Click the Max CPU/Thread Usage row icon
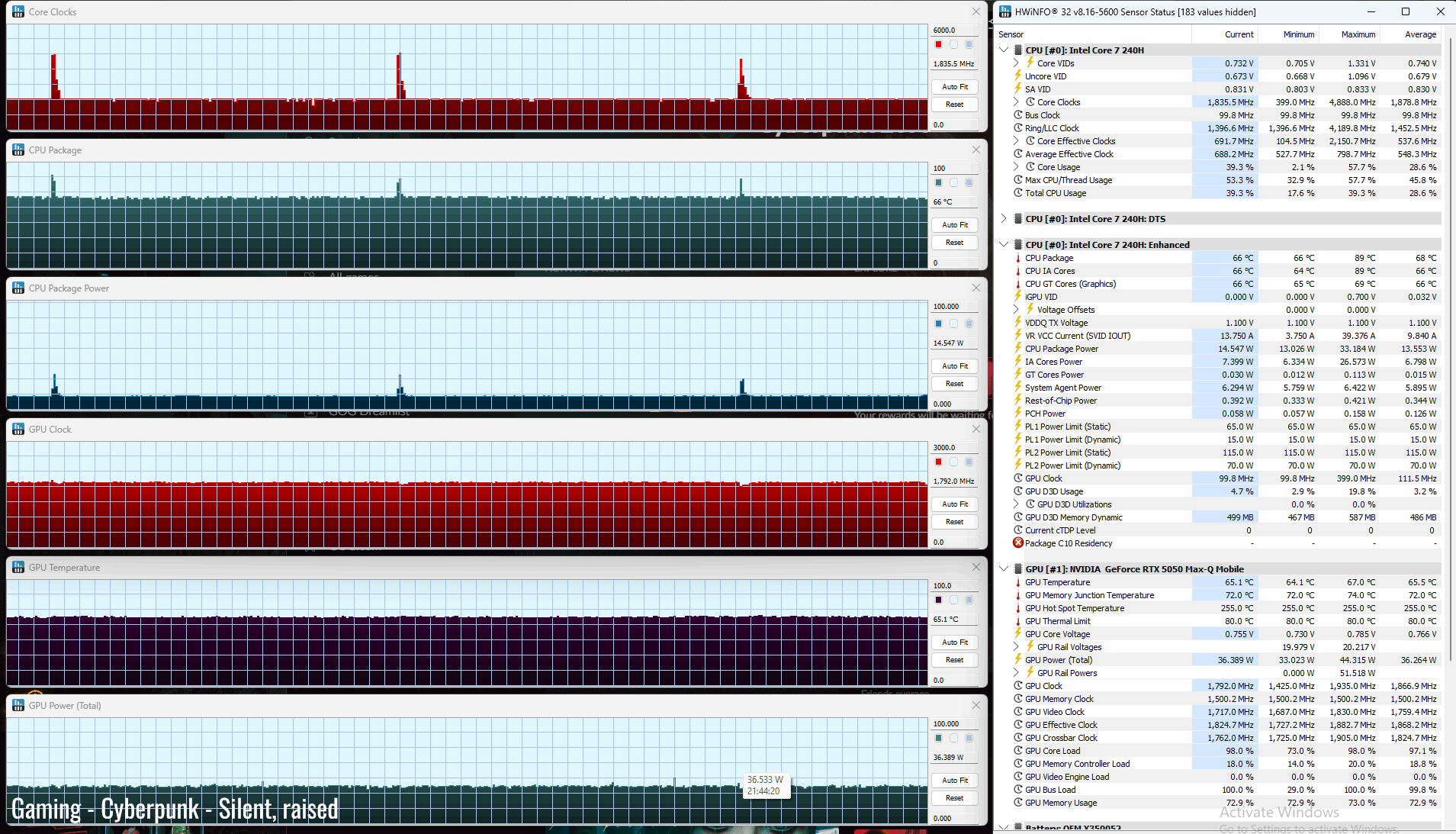This screenshot has height=834, width=1456. (x=1017, y=180)
